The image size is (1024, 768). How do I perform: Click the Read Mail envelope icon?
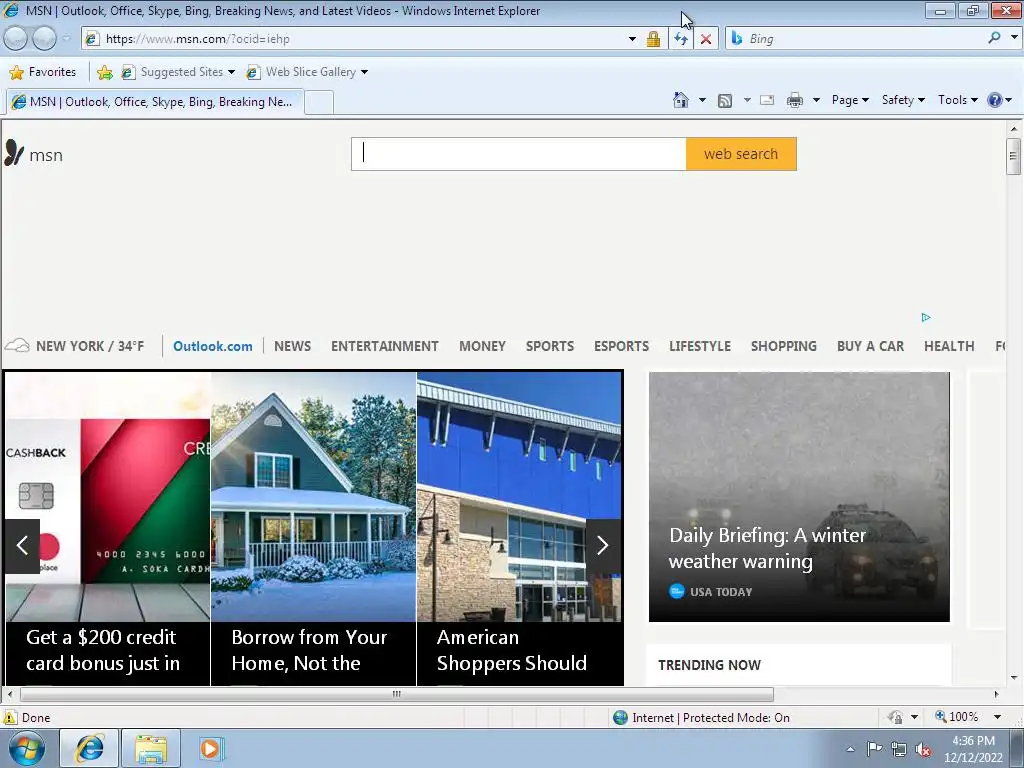click(767, 100)
